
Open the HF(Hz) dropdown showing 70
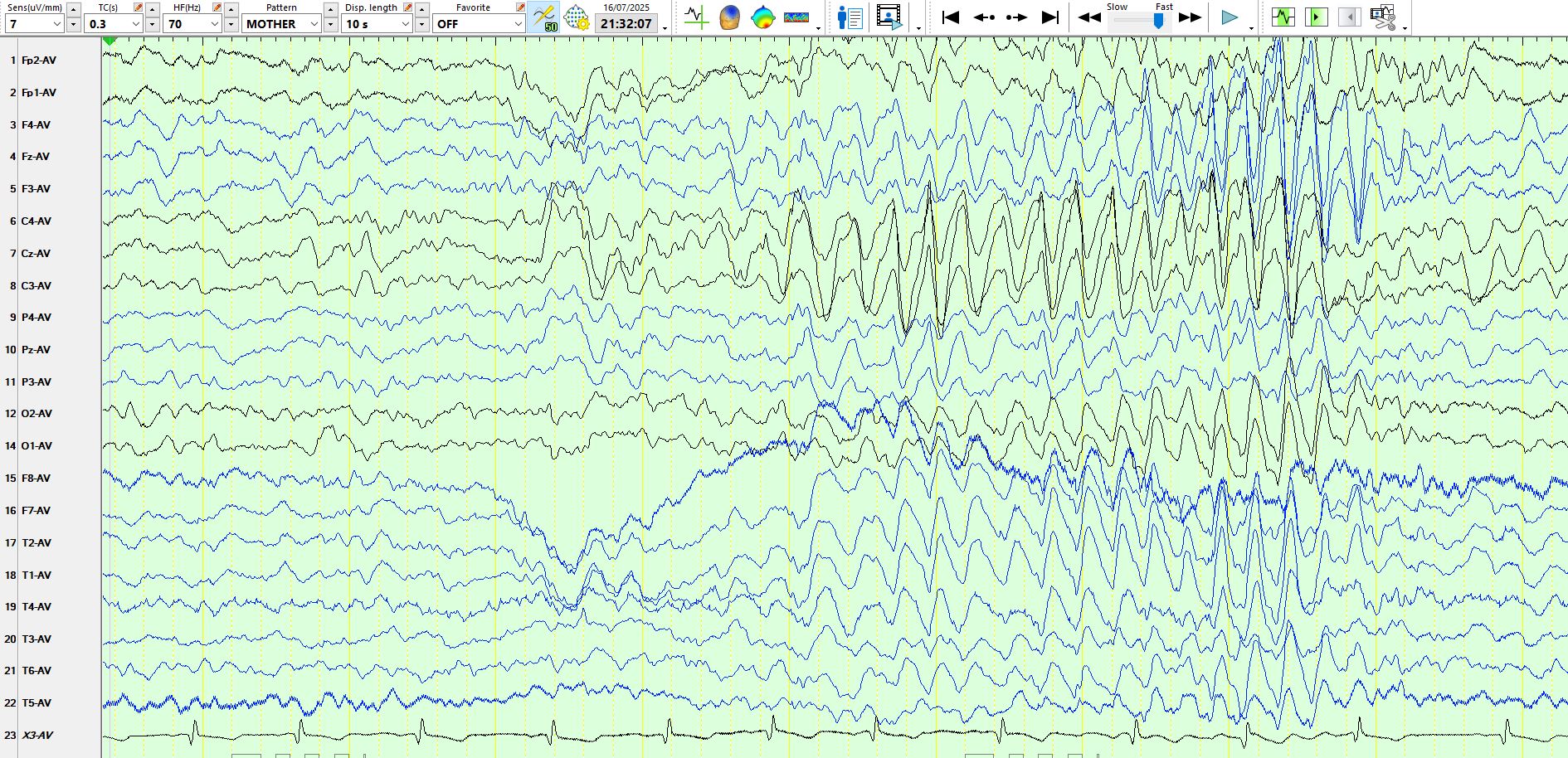click(192, 24)
